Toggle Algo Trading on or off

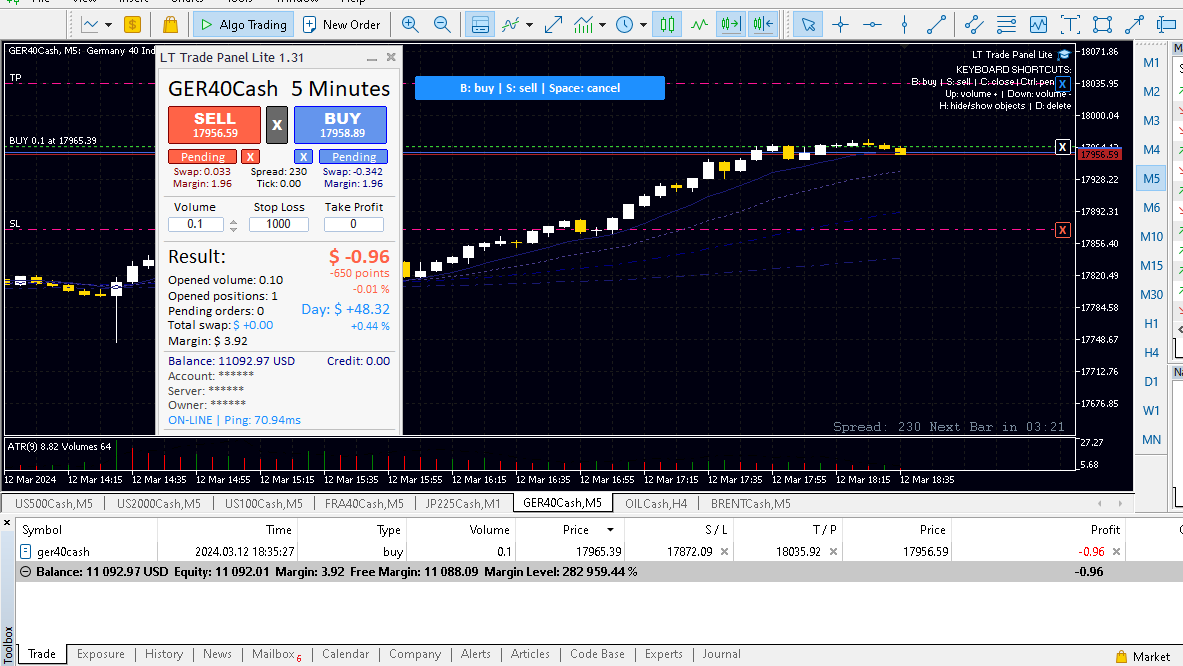point(243,25)
